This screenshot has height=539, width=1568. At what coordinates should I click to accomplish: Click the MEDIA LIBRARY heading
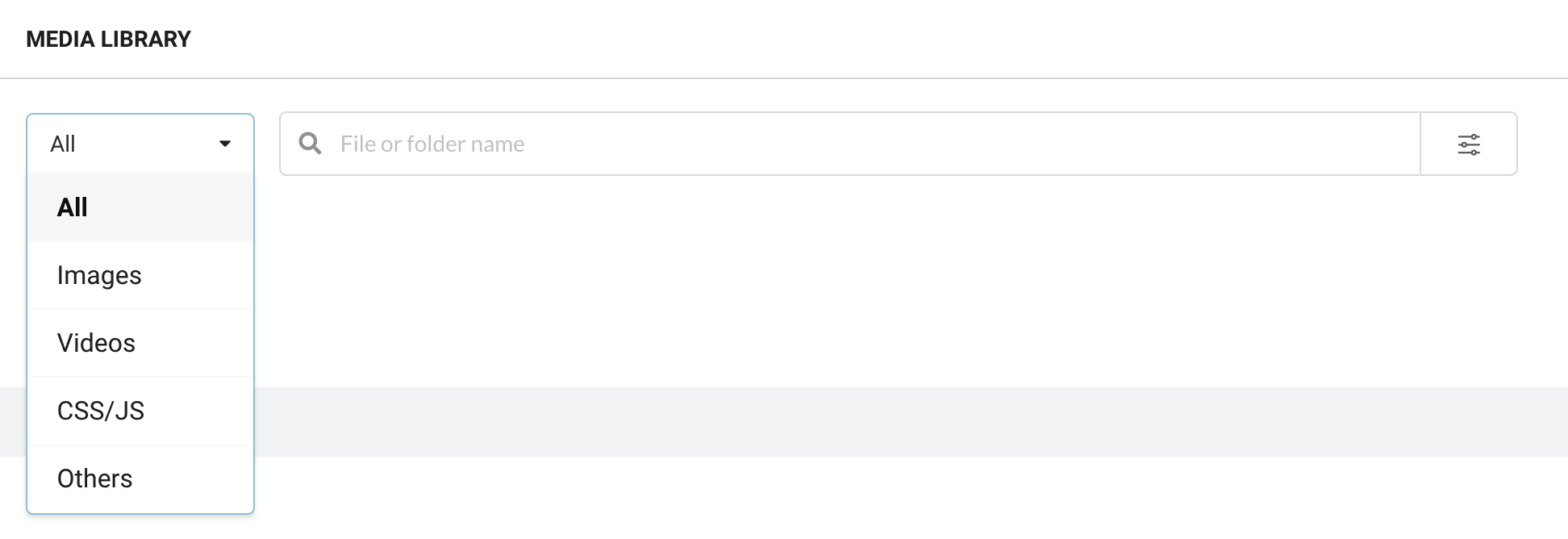(x=108, y=39)
